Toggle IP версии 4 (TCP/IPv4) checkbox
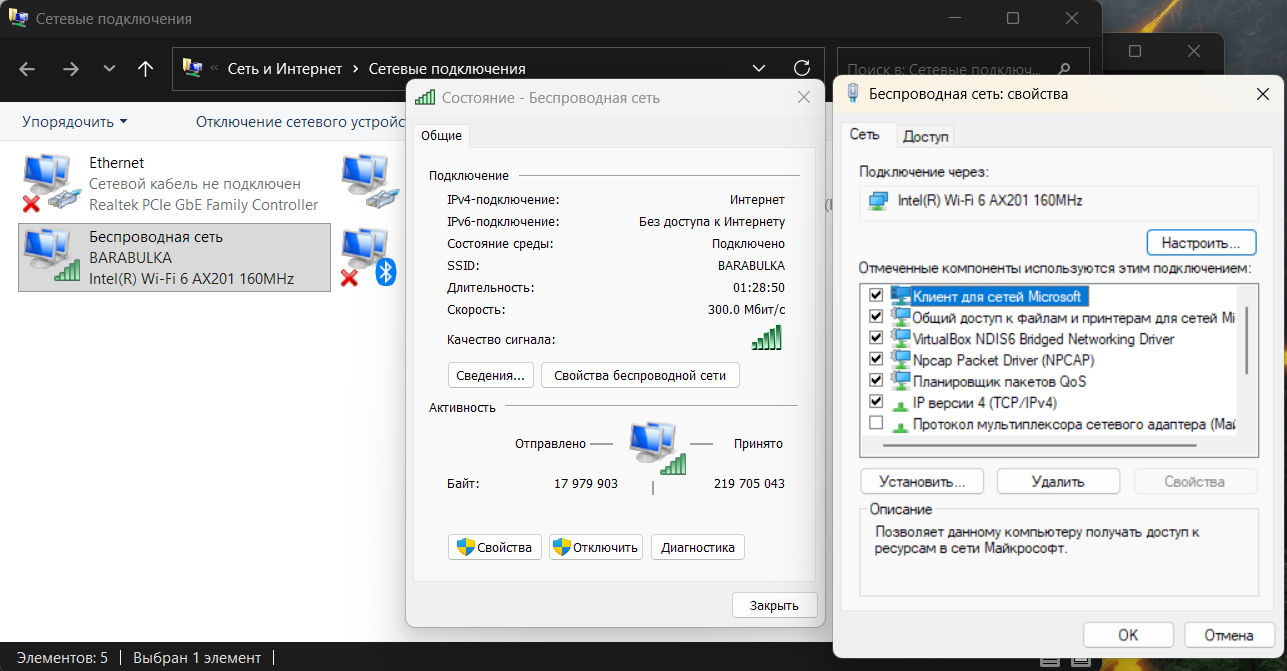 tap(876, 402)
